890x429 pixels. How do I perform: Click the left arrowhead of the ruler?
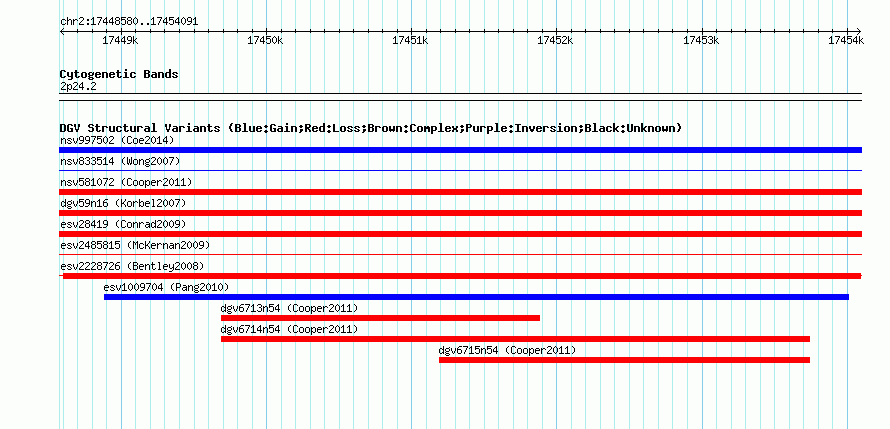(62, 31)
